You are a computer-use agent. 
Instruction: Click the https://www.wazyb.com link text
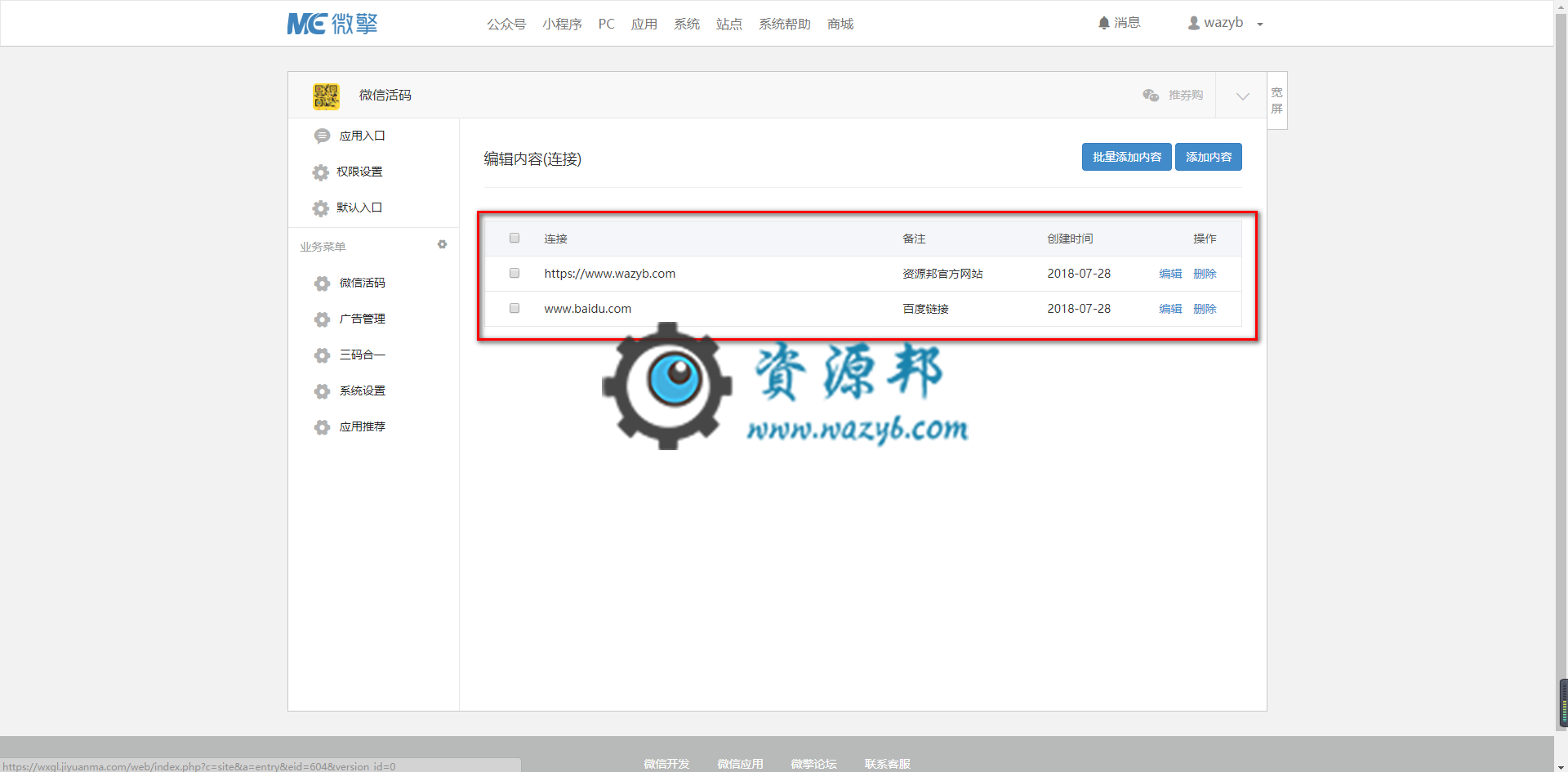610,274
